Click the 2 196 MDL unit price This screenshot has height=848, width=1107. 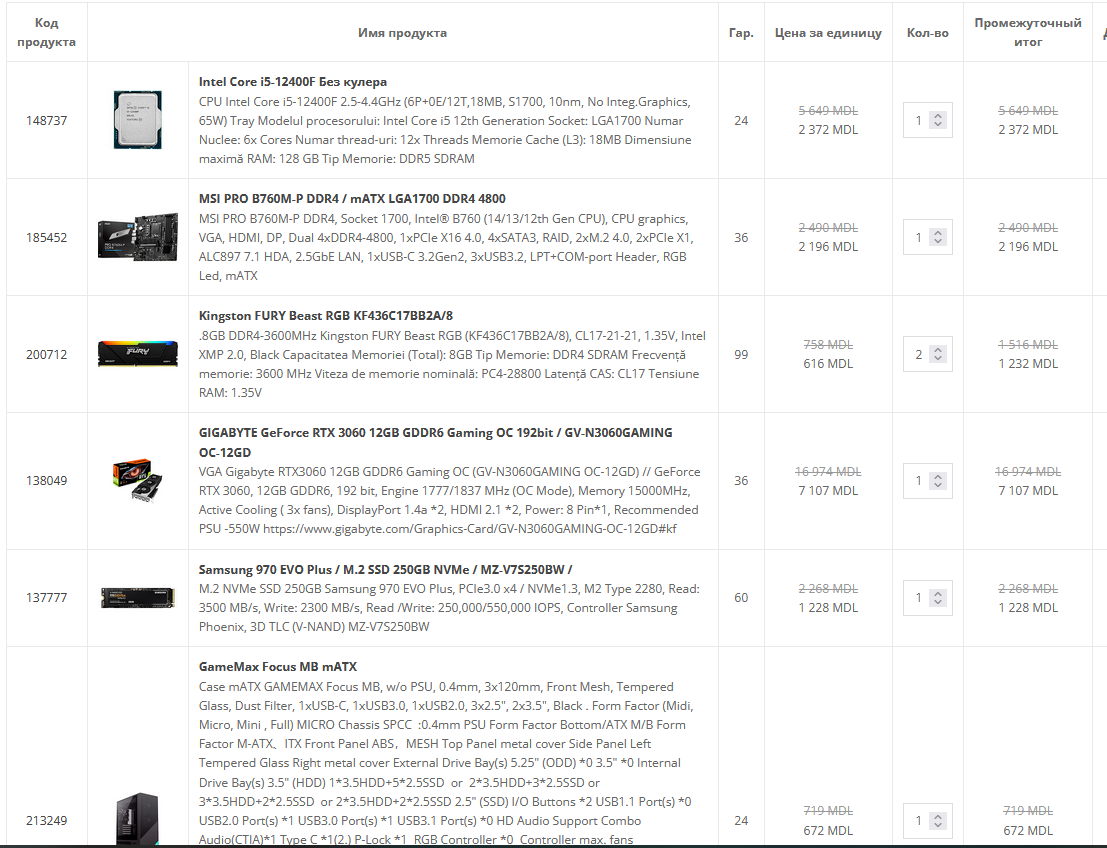click(828, 247)
